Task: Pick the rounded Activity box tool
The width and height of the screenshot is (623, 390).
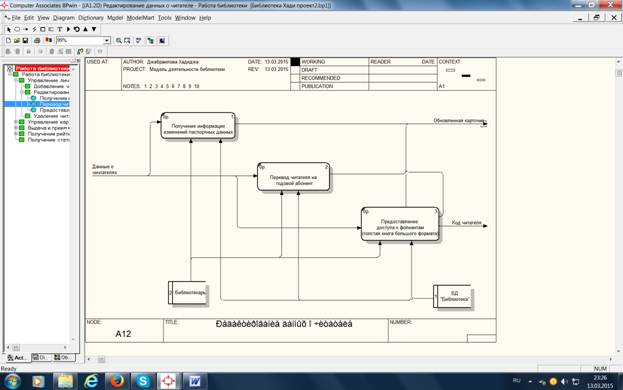Action: coord(17,29)
